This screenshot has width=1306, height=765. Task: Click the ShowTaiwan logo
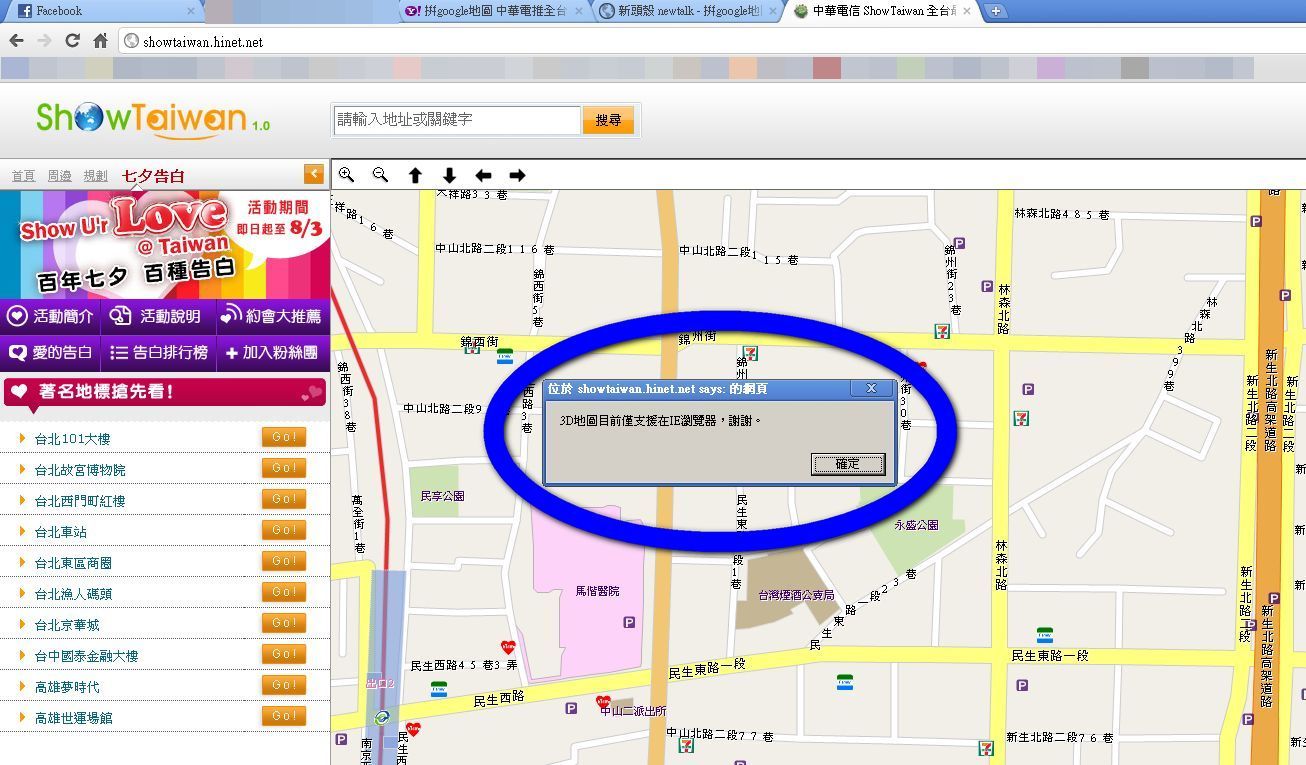coord(153,119)
